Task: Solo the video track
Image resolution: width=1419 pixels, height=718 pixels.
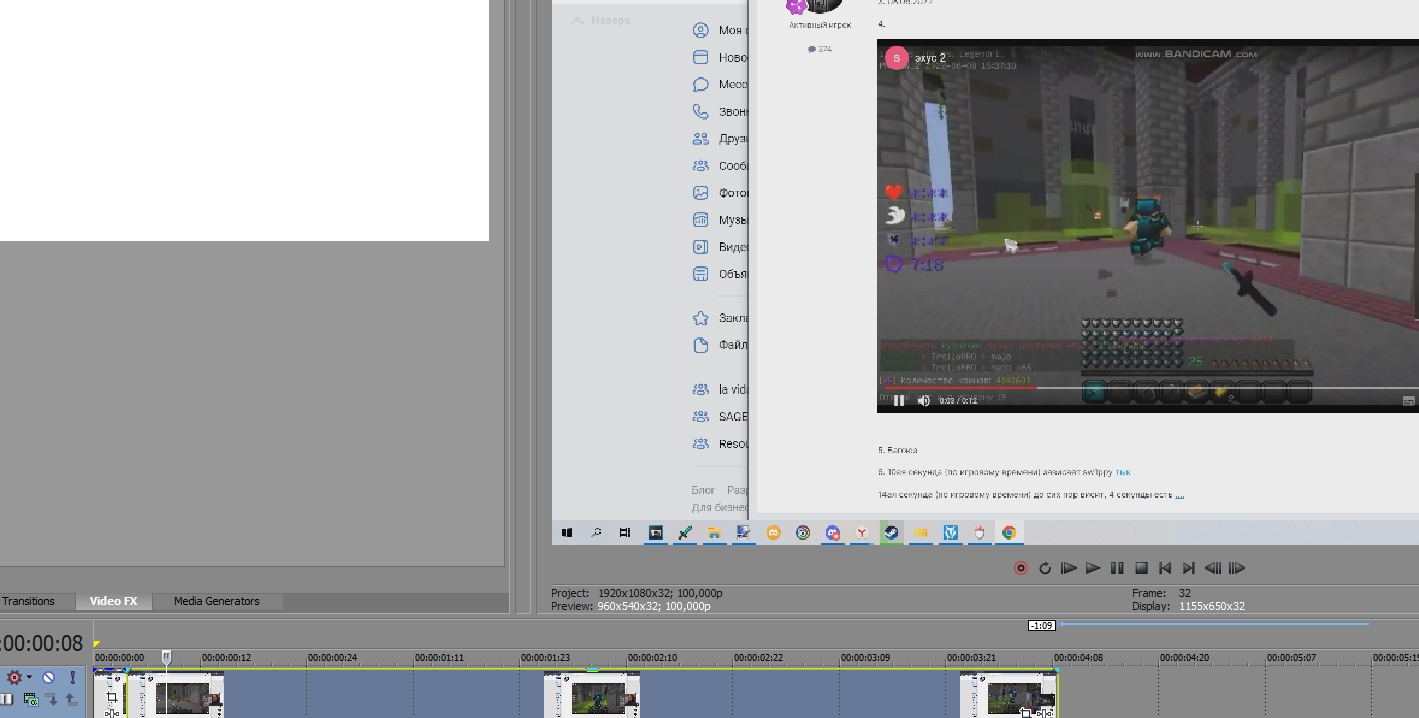Action: (x=72, y=678)
